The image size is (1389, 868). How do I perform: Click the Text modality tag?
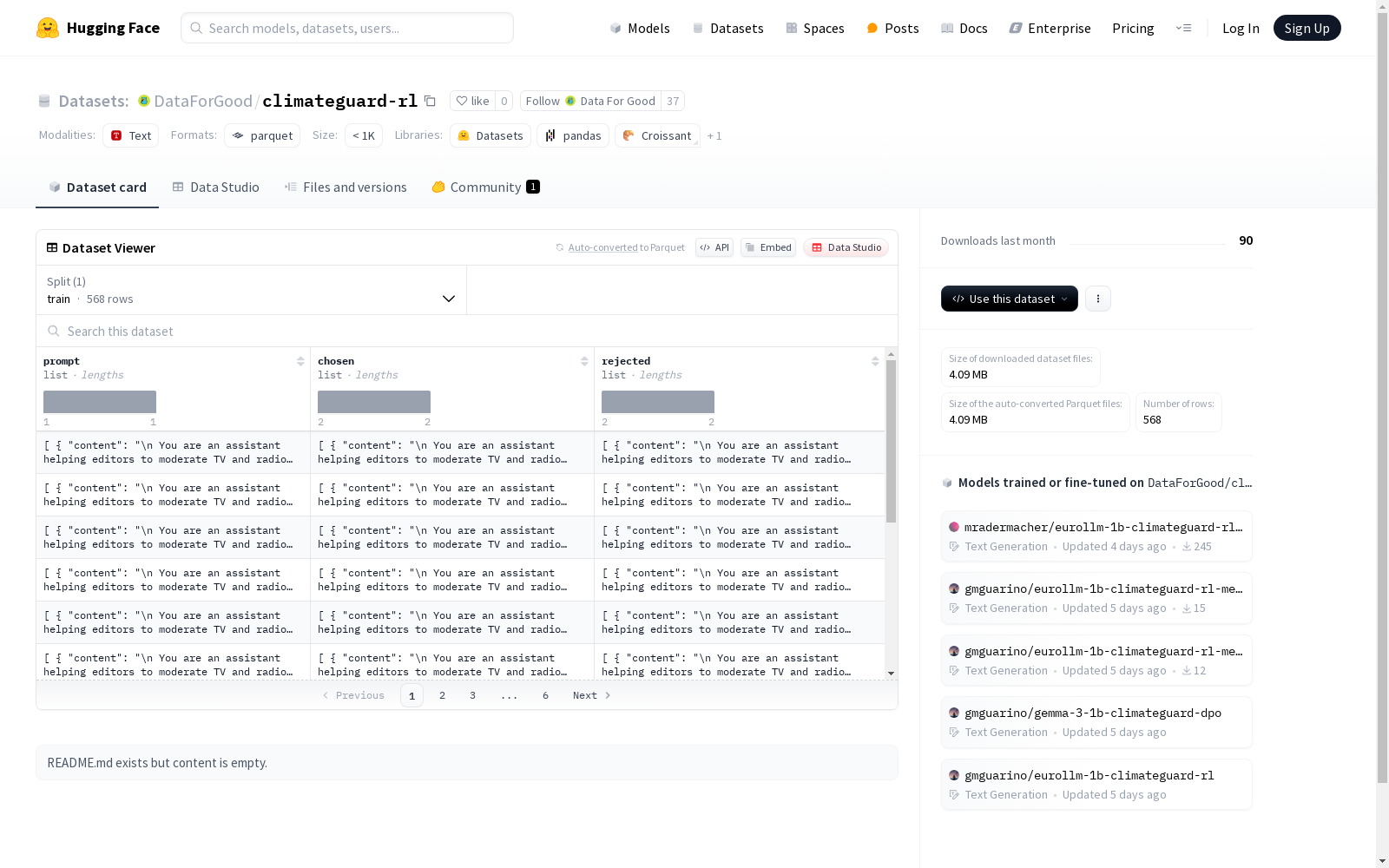pyautogui.click(x=131, y=135)
